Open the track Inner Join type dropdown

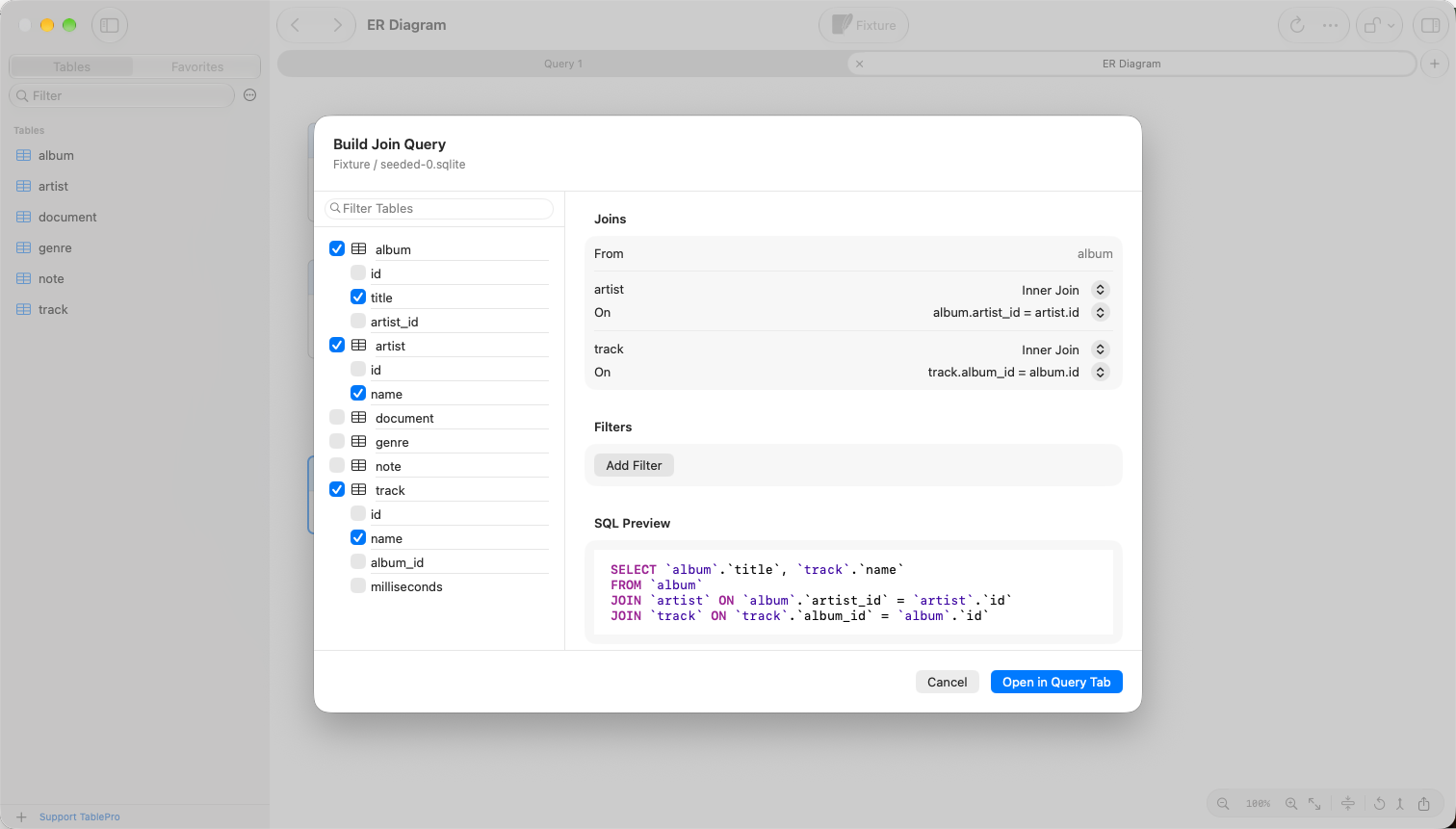1100,350
